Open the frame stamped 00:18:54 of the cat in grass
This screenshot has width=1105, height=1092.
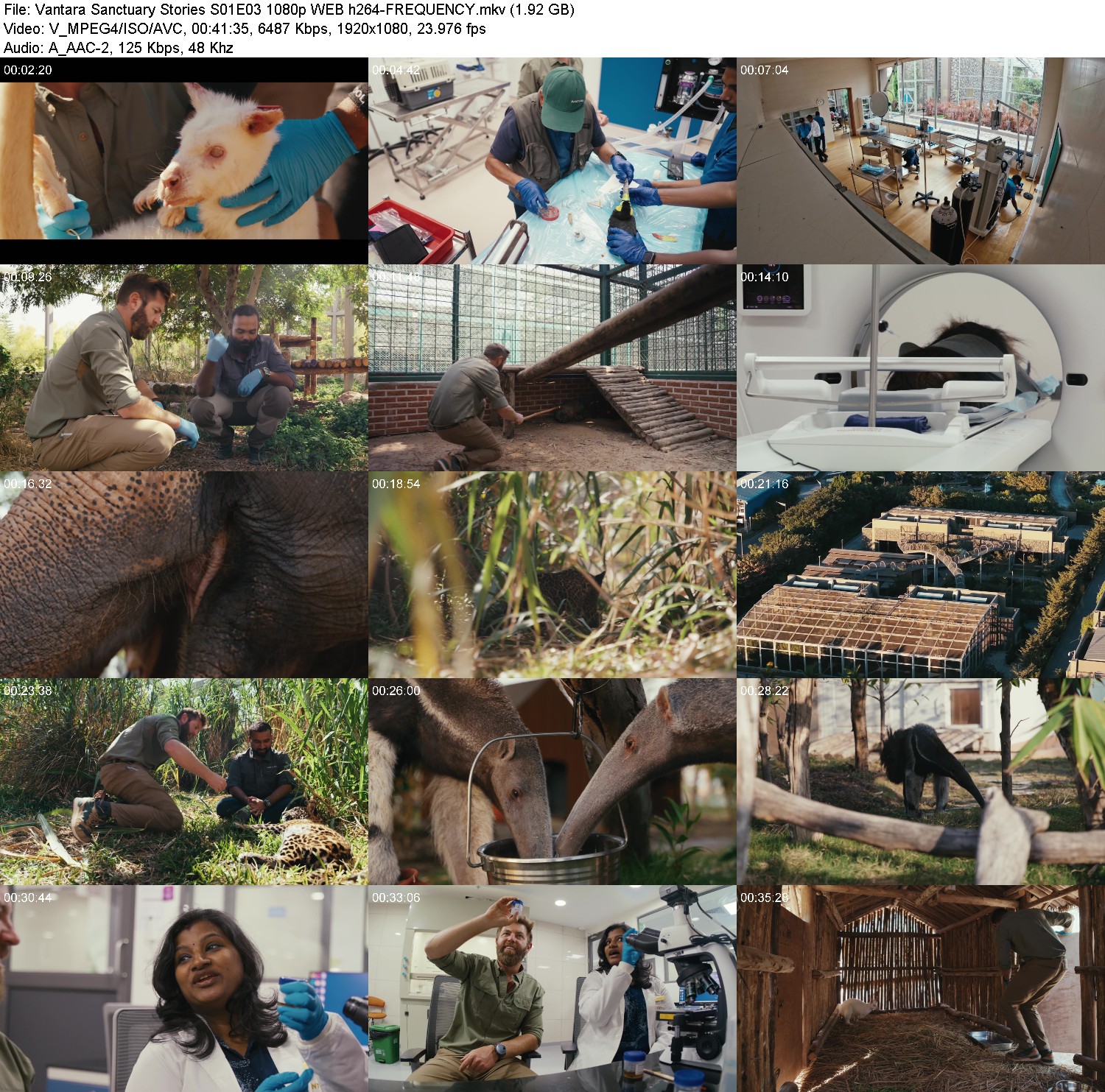(x=552, y=574)
